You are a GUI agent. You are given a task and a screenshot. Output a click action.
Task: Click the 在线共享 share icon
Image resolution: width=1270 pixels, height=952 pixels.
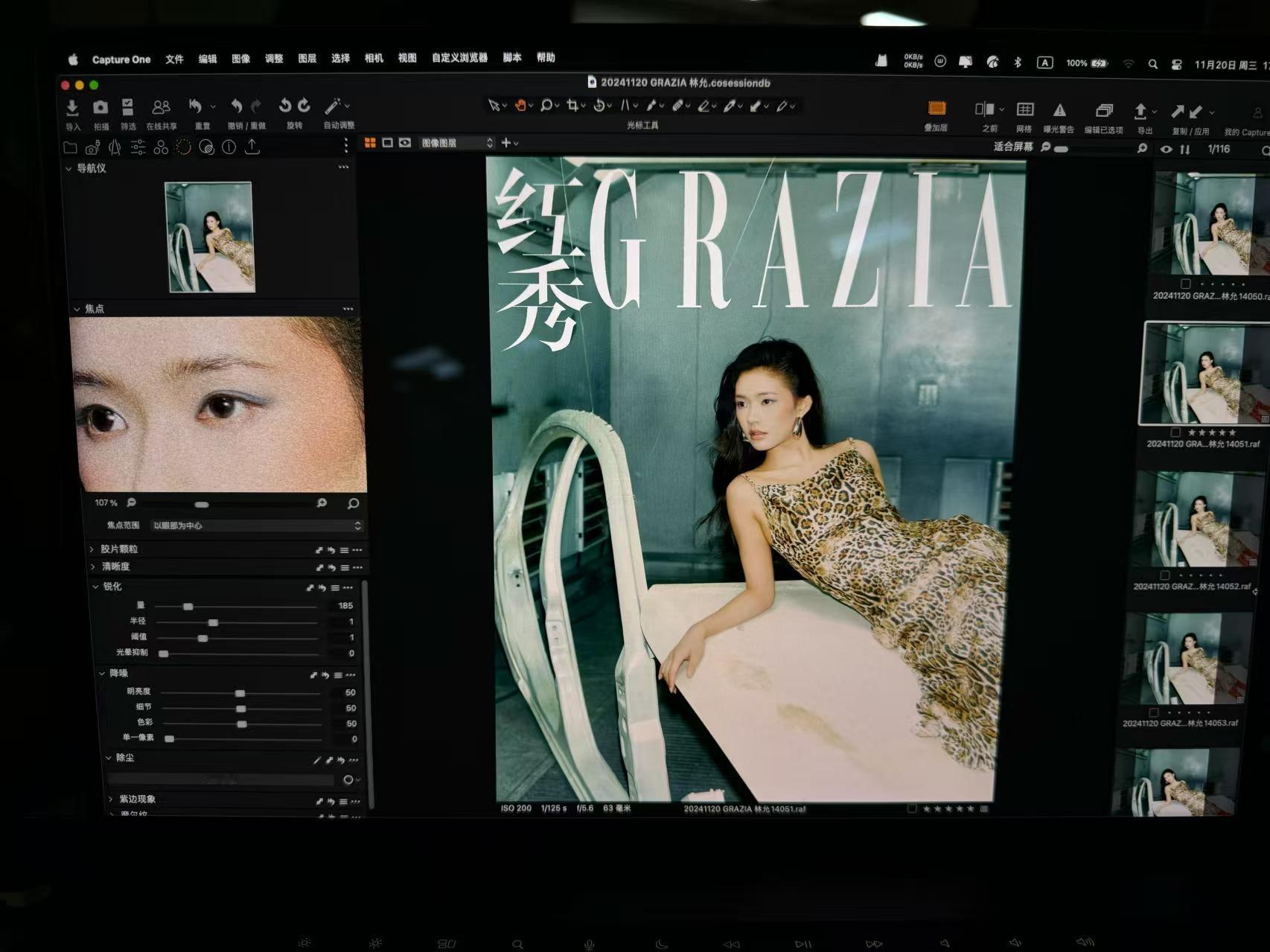click(161, 108)
